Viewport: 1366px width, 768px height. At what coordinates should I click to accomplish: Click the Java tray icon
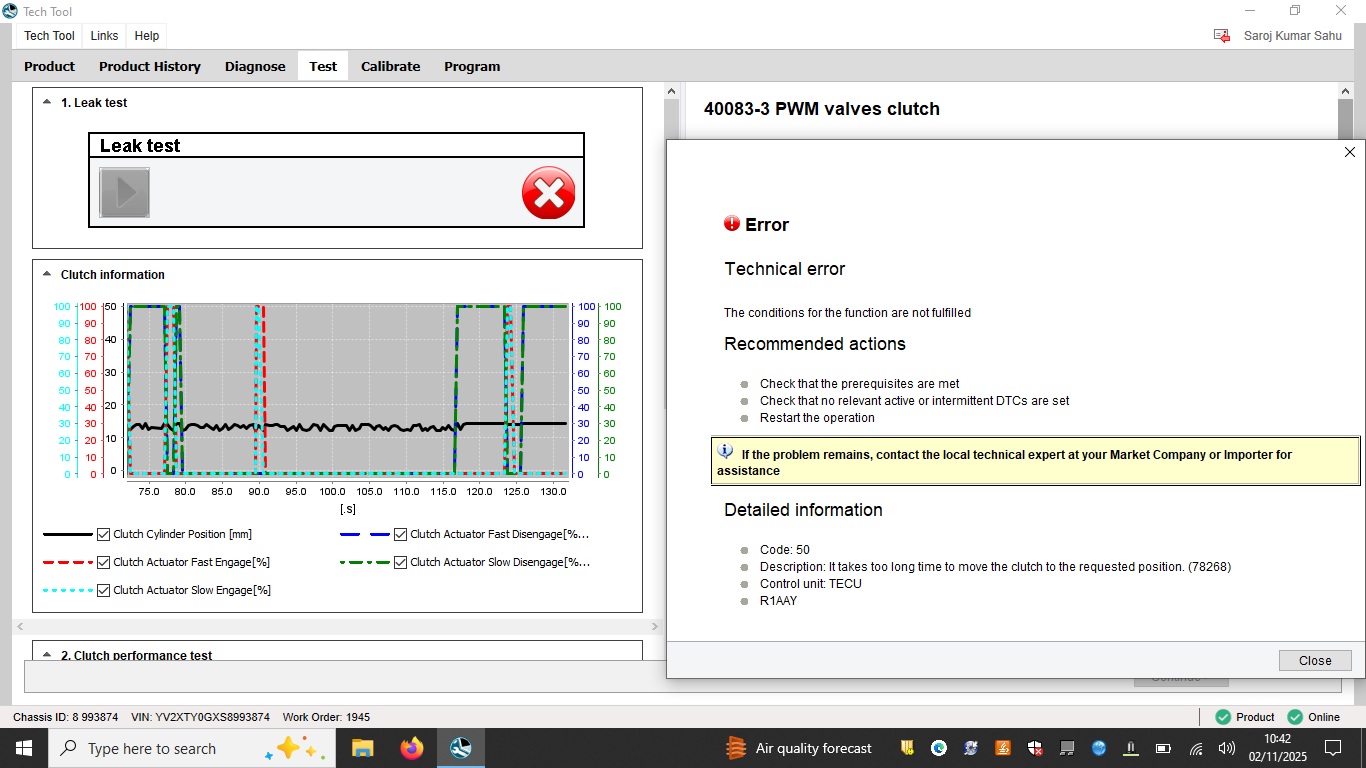click(1003, 748)
